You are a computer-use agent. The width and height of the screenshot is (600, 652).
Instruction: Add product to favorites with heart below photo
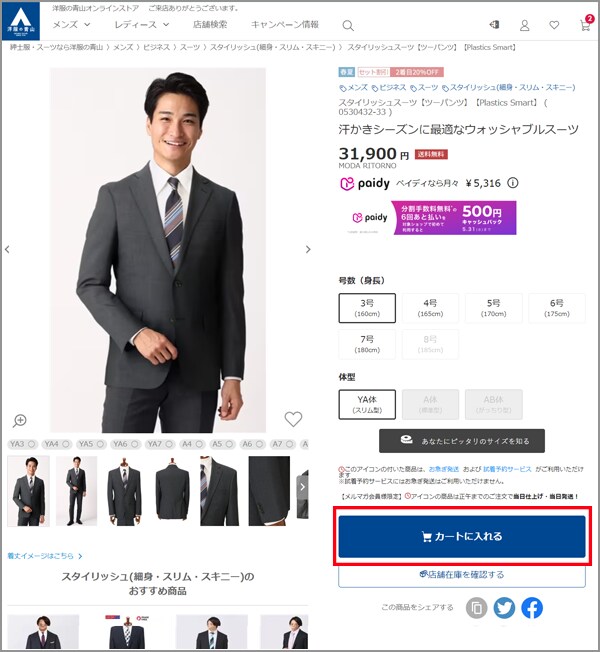pyautogui.click(x=293, y=419)
